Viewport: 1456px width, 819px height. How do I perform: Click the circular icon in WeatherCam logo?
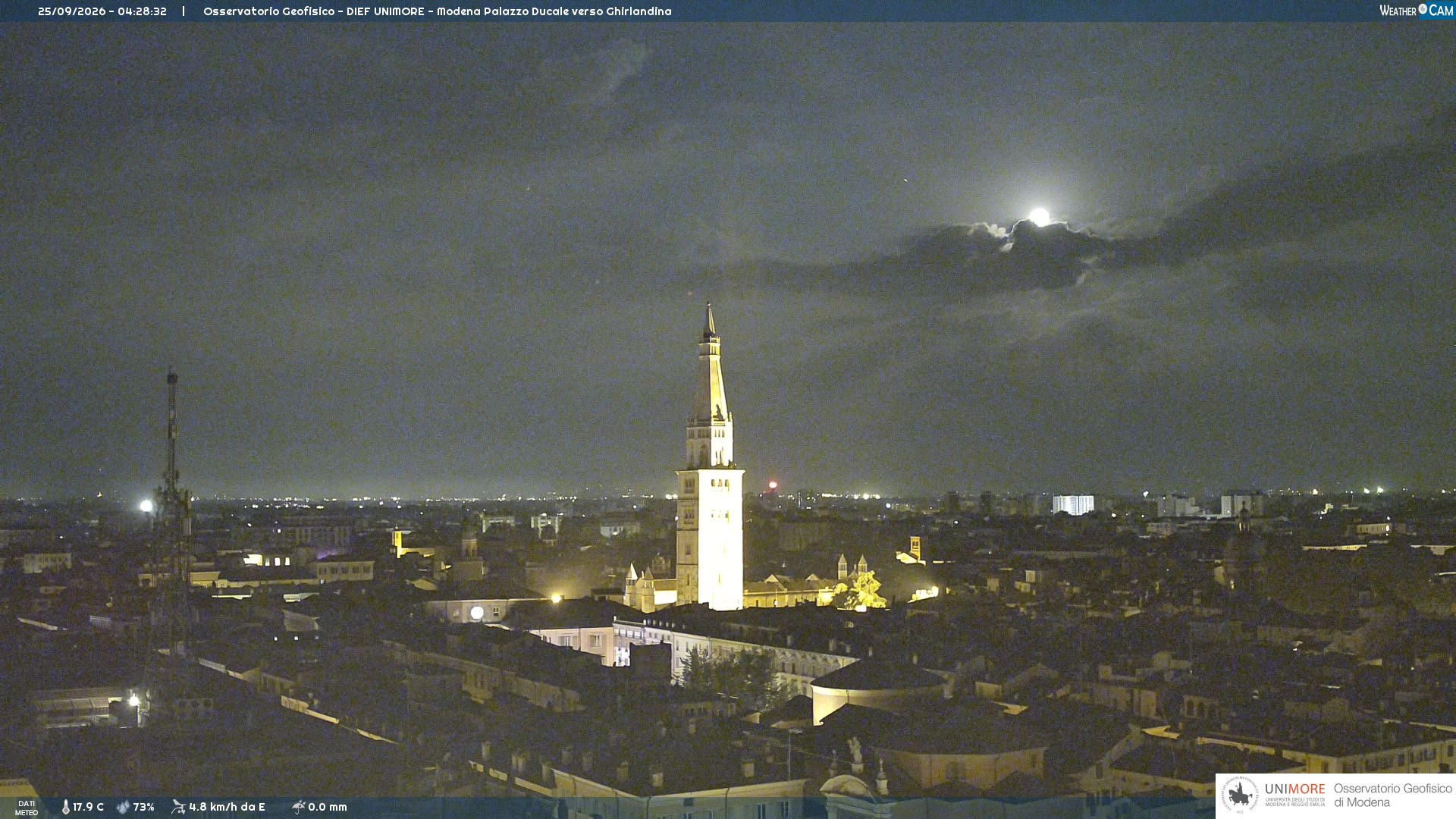[1423, 9]
